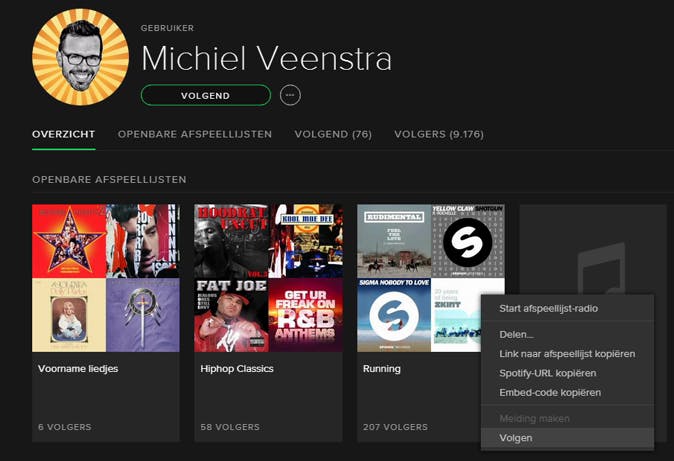Screen dimensions: 674x461
Task: Switch to the Overzicht tab
Action: tap(64, 134)
